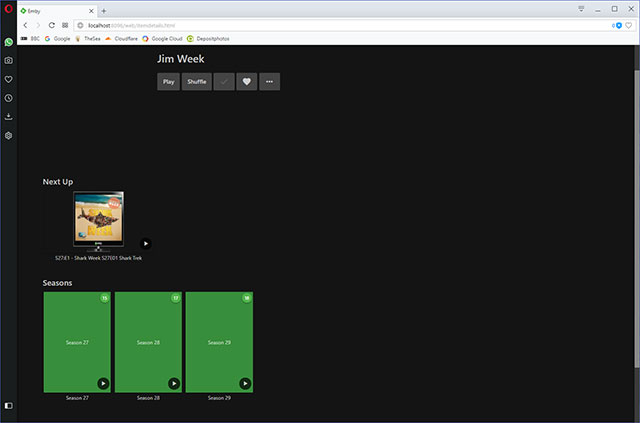Open WhatsApp in the Opera sidebar
The width and height of the screenshot is (640, 423).
tap(9, 42)
